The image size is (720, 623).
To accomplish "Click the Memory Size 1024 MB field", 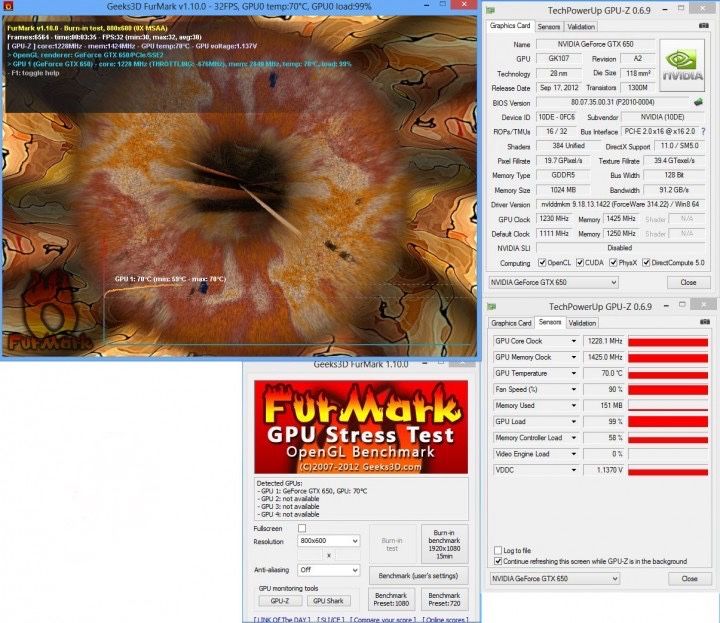I will pos(563,190).
